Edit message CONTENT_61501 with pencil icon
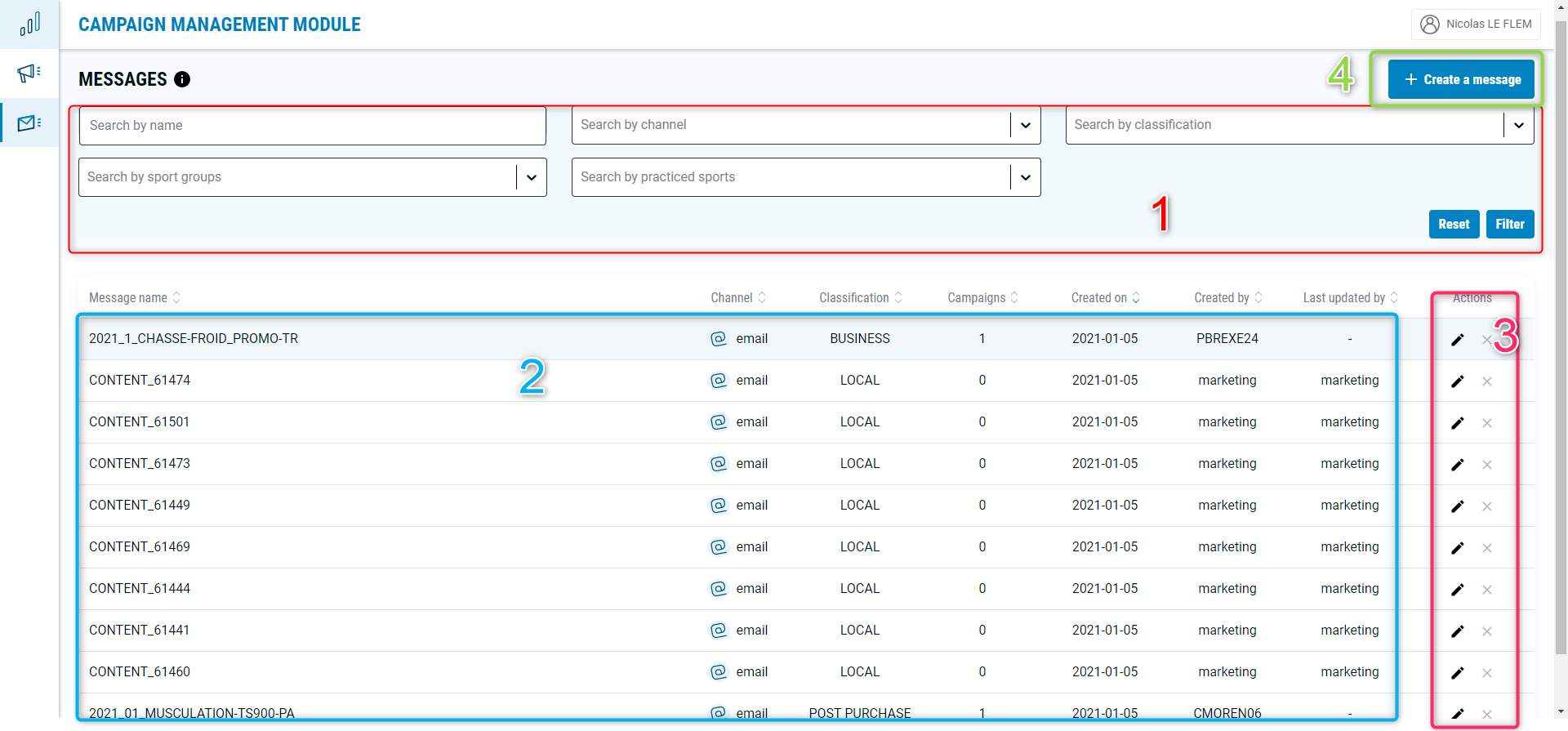This screenshot has width=1568, height=731. pos(1458,423)
